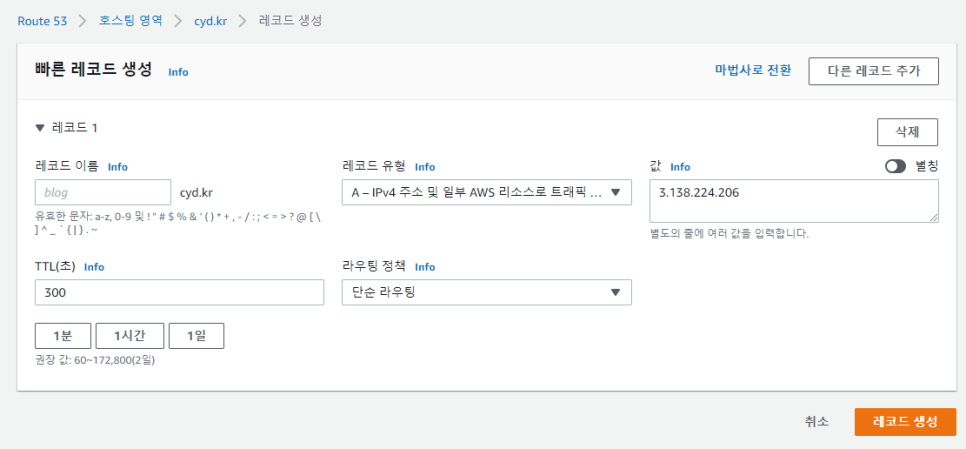
Task: Click 취소 to cancel
Action: (816, 422)
